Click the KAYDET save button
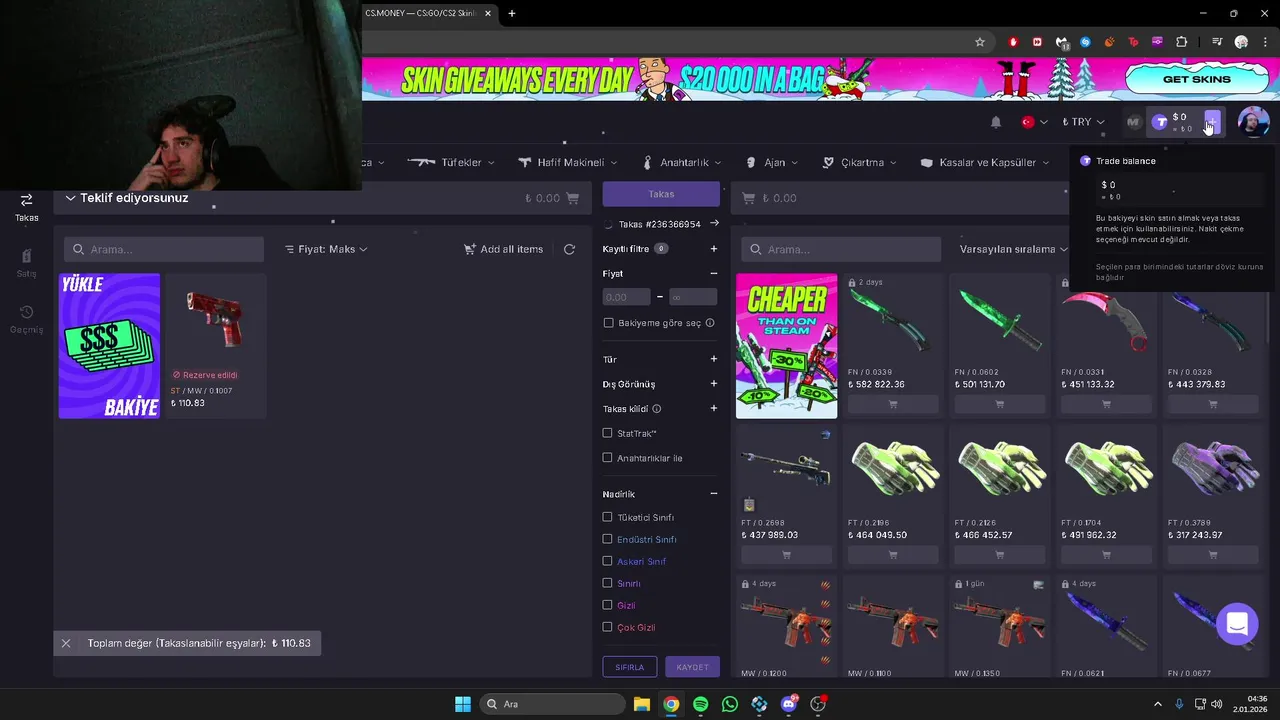Viewport: 1280px width, 720px height. 692,667
